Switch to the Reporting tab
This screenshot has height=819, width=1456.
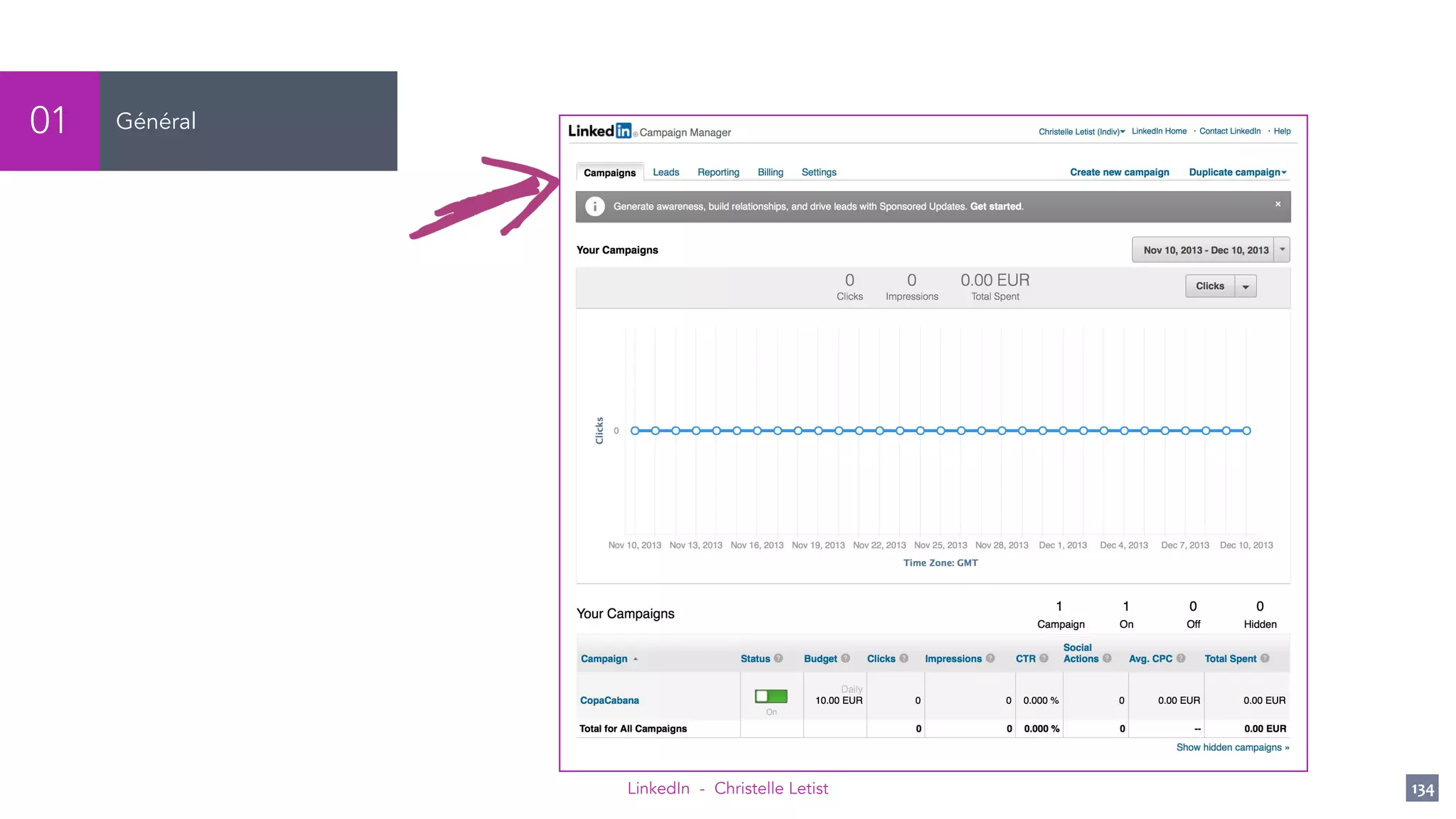718,172
